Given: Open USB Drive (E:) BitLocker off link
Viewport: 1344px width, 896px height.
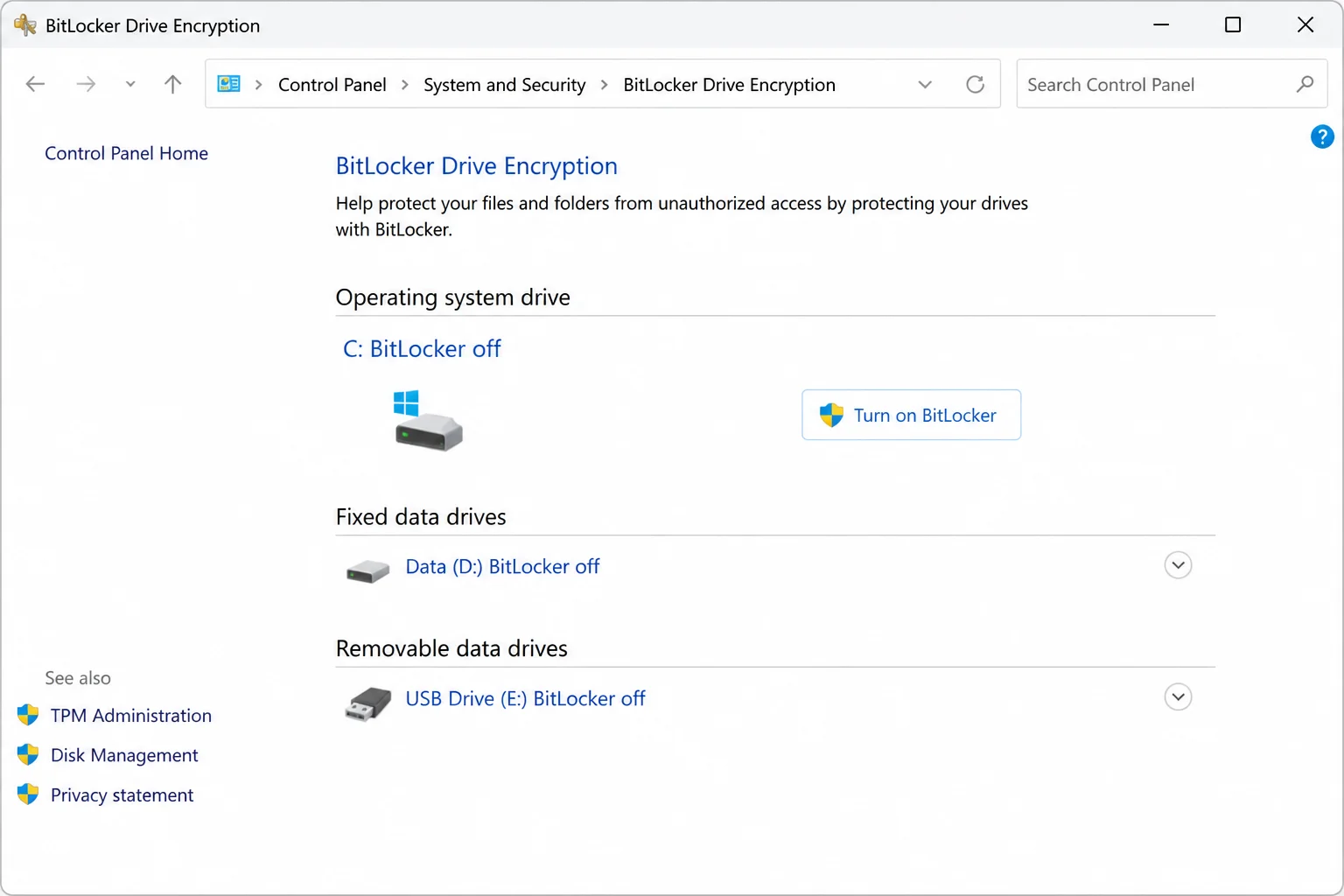Looking at the screenshot, I should pos(525,699).
